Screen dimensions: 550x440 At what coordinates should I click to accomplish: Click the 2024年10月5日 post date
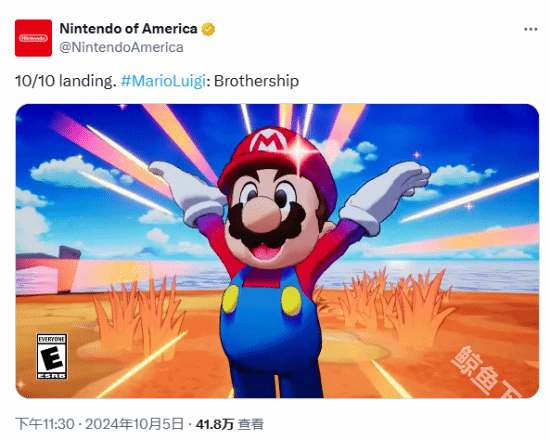point(134,424)
